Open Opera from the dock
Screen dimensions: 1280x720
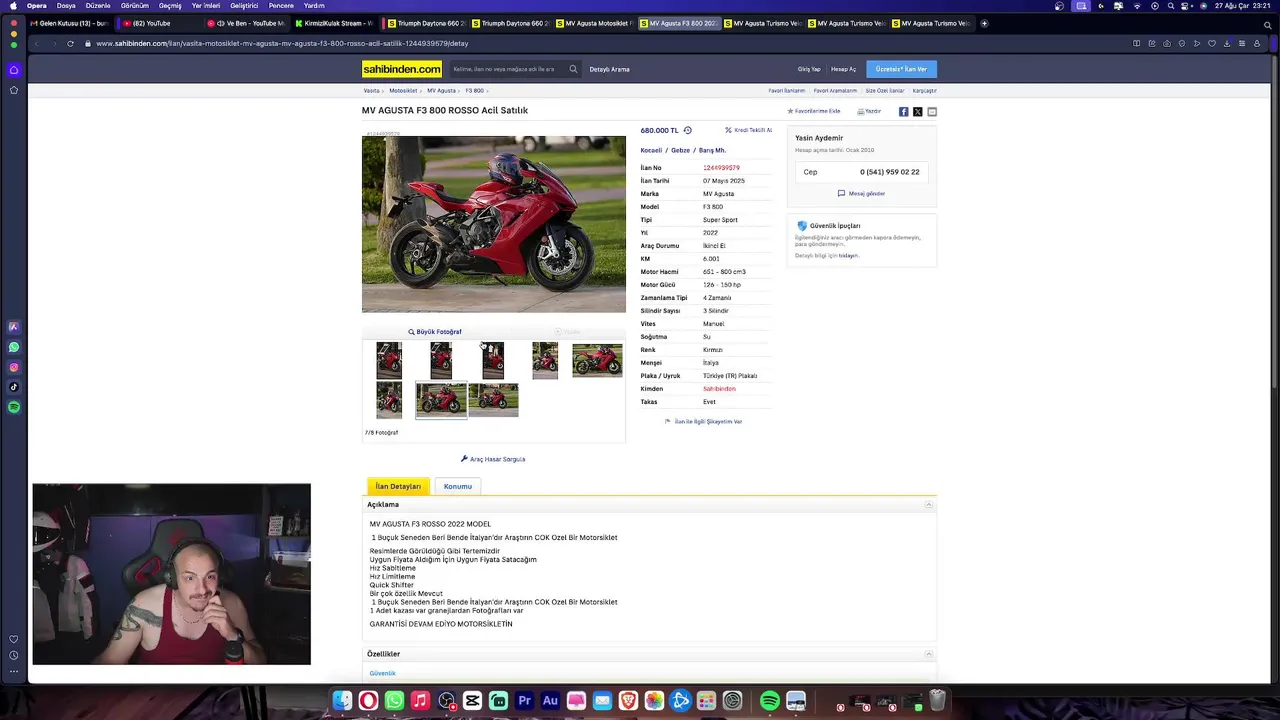[x=368, y=701]
